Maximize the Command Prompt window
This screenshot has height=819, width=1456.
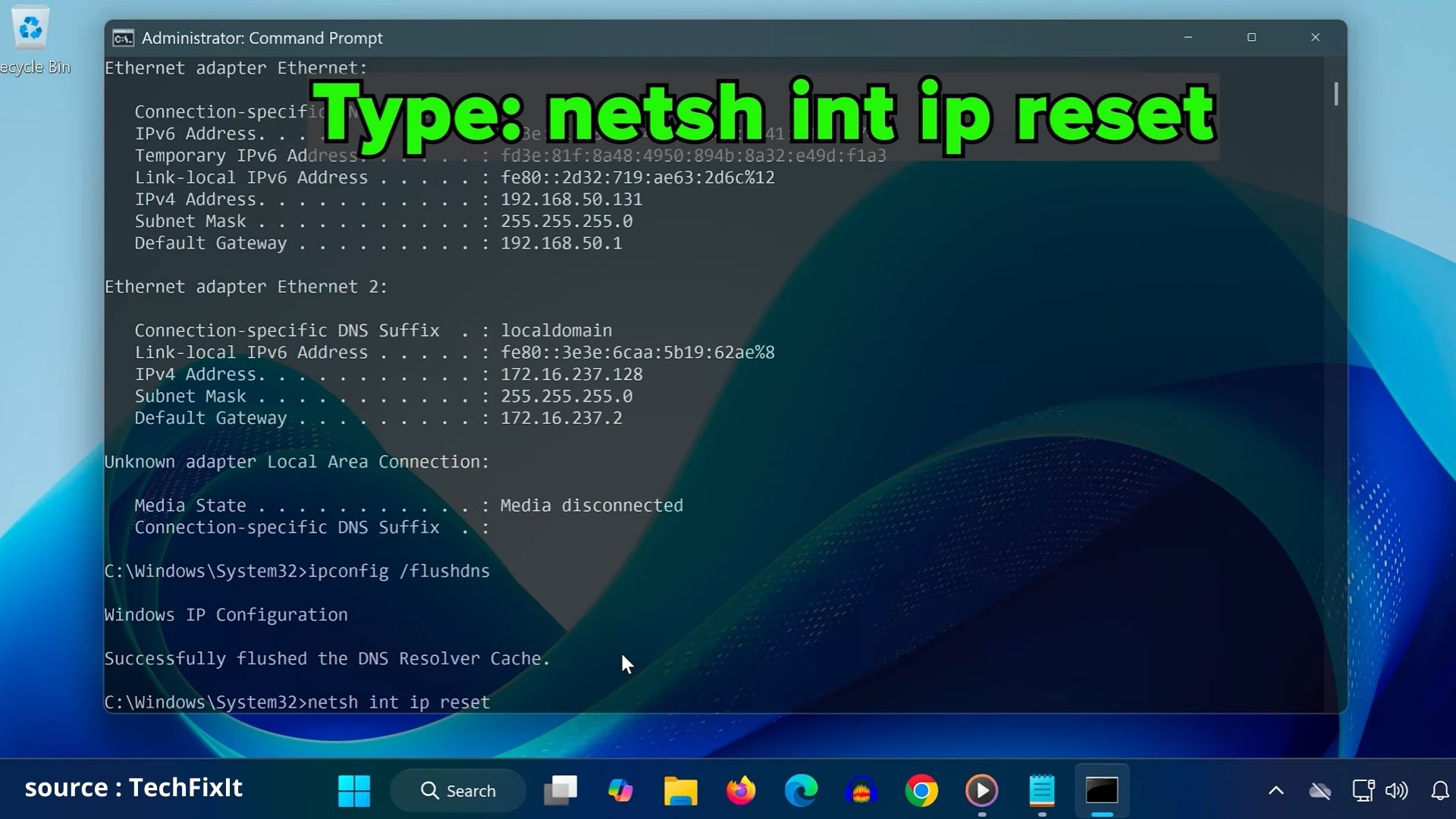[x=1252, y=37]
